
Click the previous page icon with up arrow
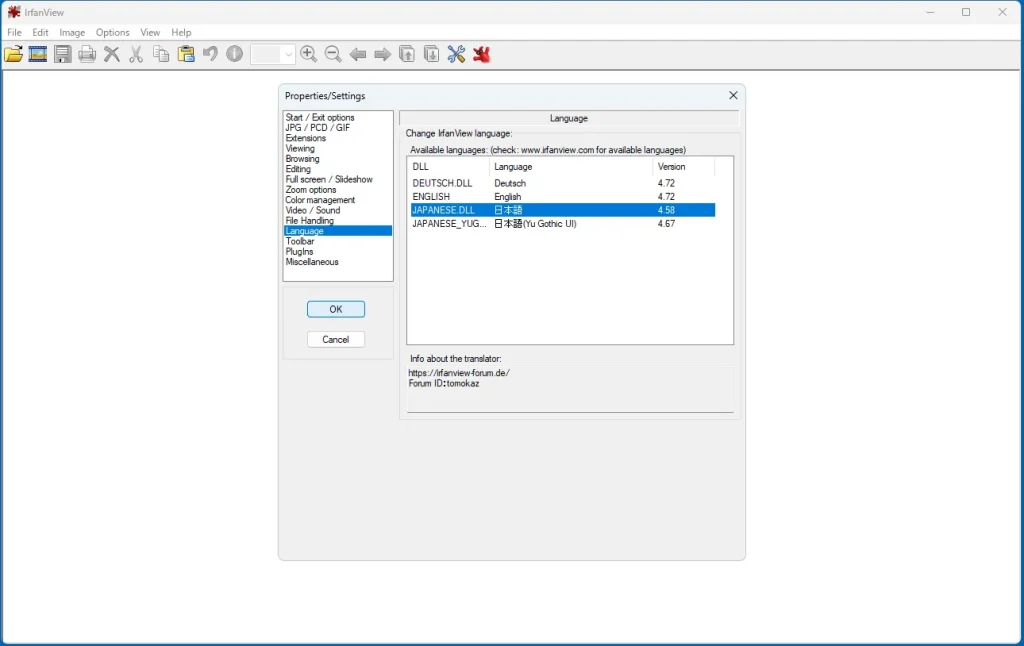407,54
